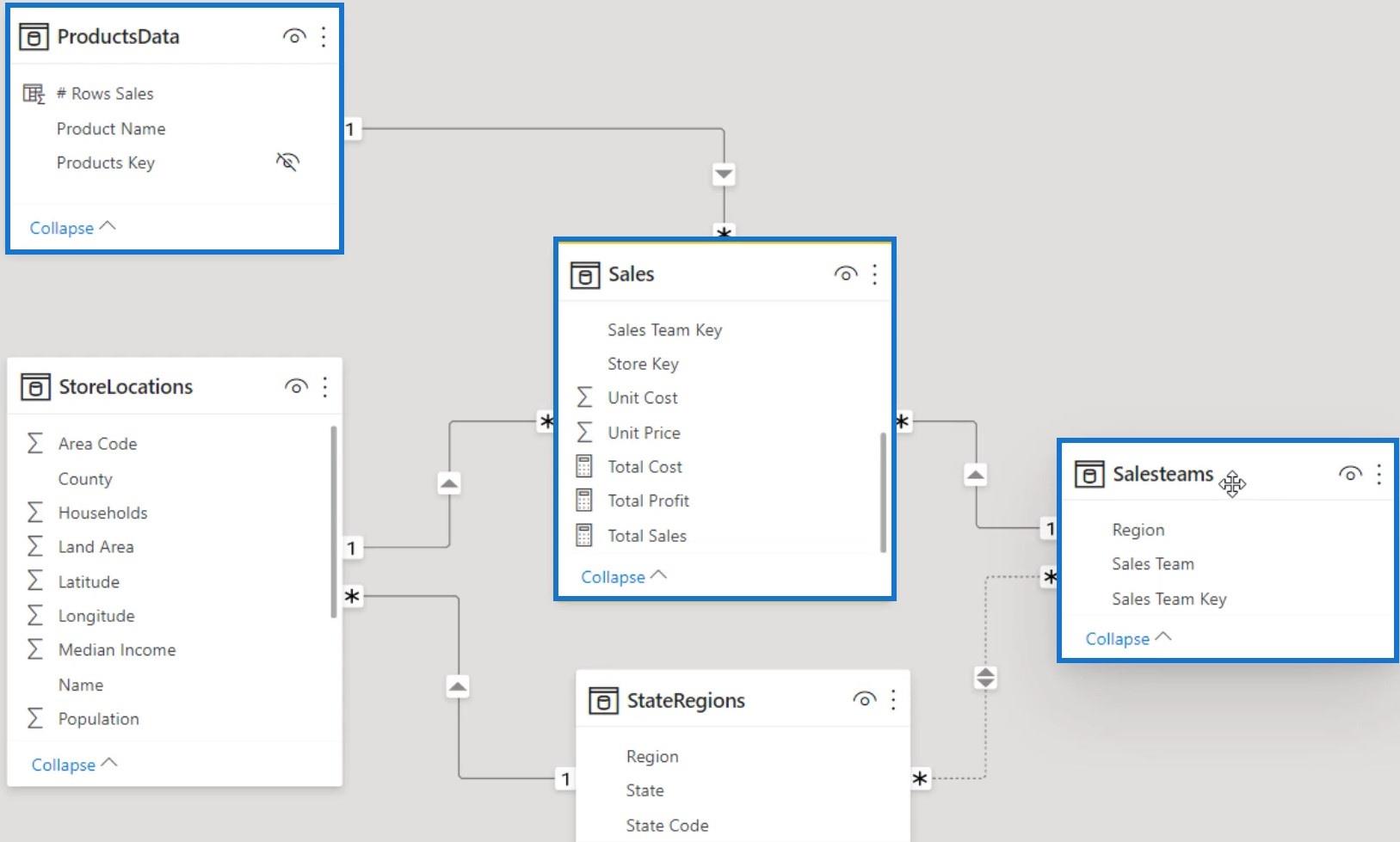Click sigma icon beside Unit Cost
1400x842 pixels.
(x=584, y=397)
